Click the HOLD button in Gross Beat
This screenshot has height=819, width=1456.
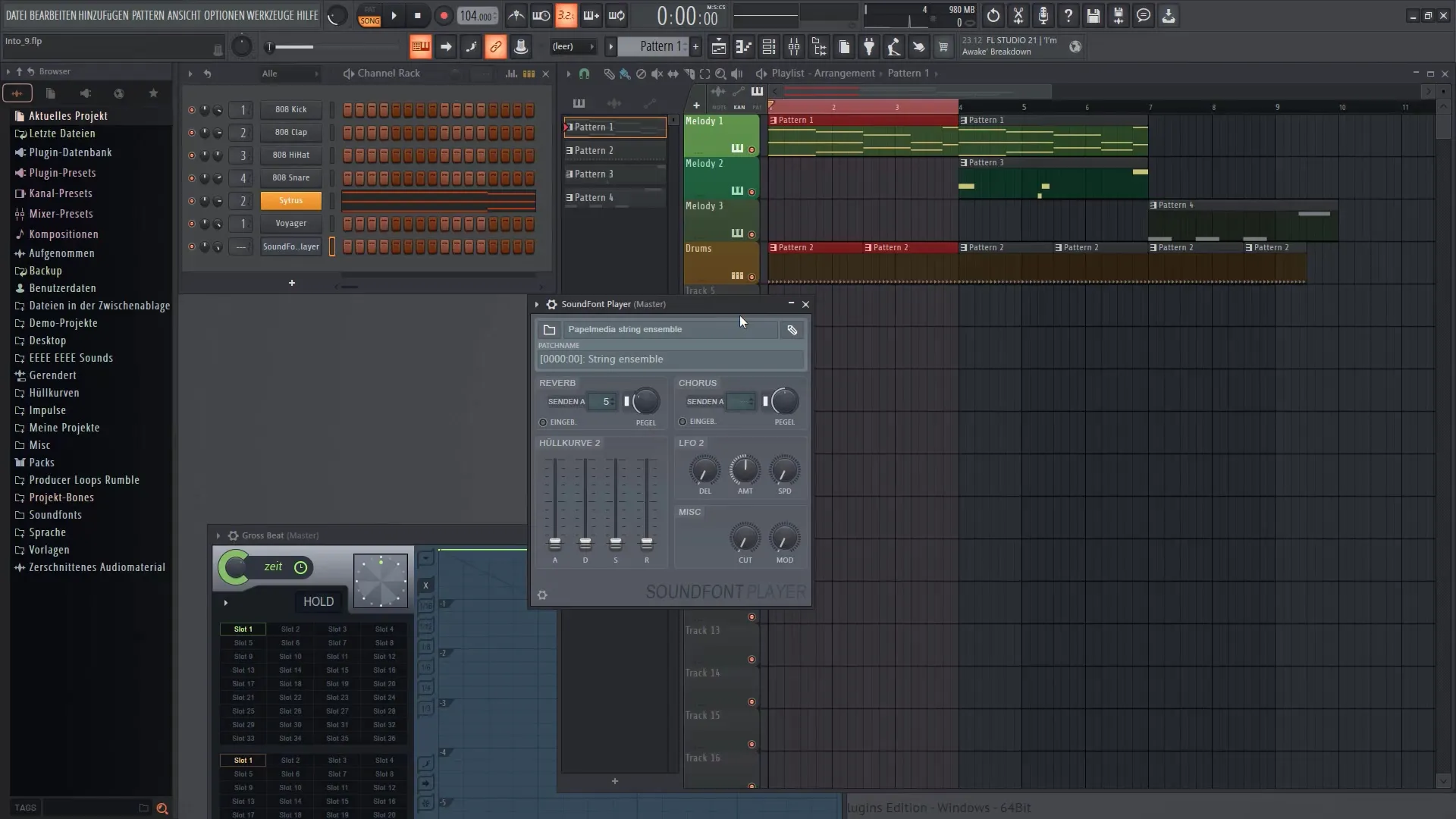318,601
